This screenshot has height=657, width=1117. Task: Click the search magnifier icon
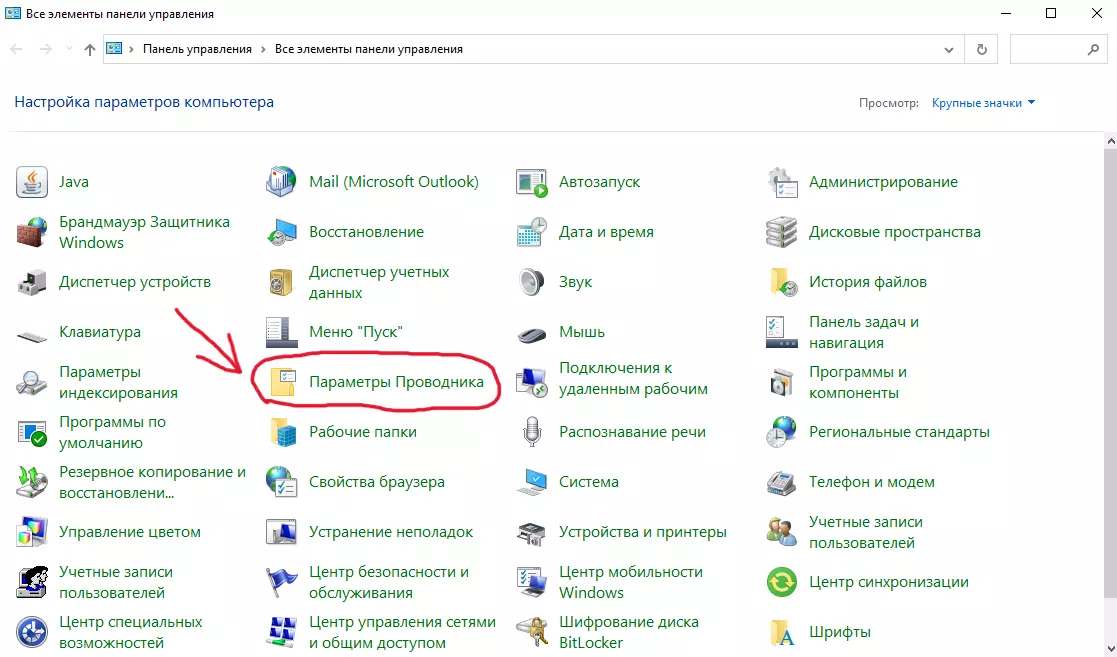coord(1093,49)
